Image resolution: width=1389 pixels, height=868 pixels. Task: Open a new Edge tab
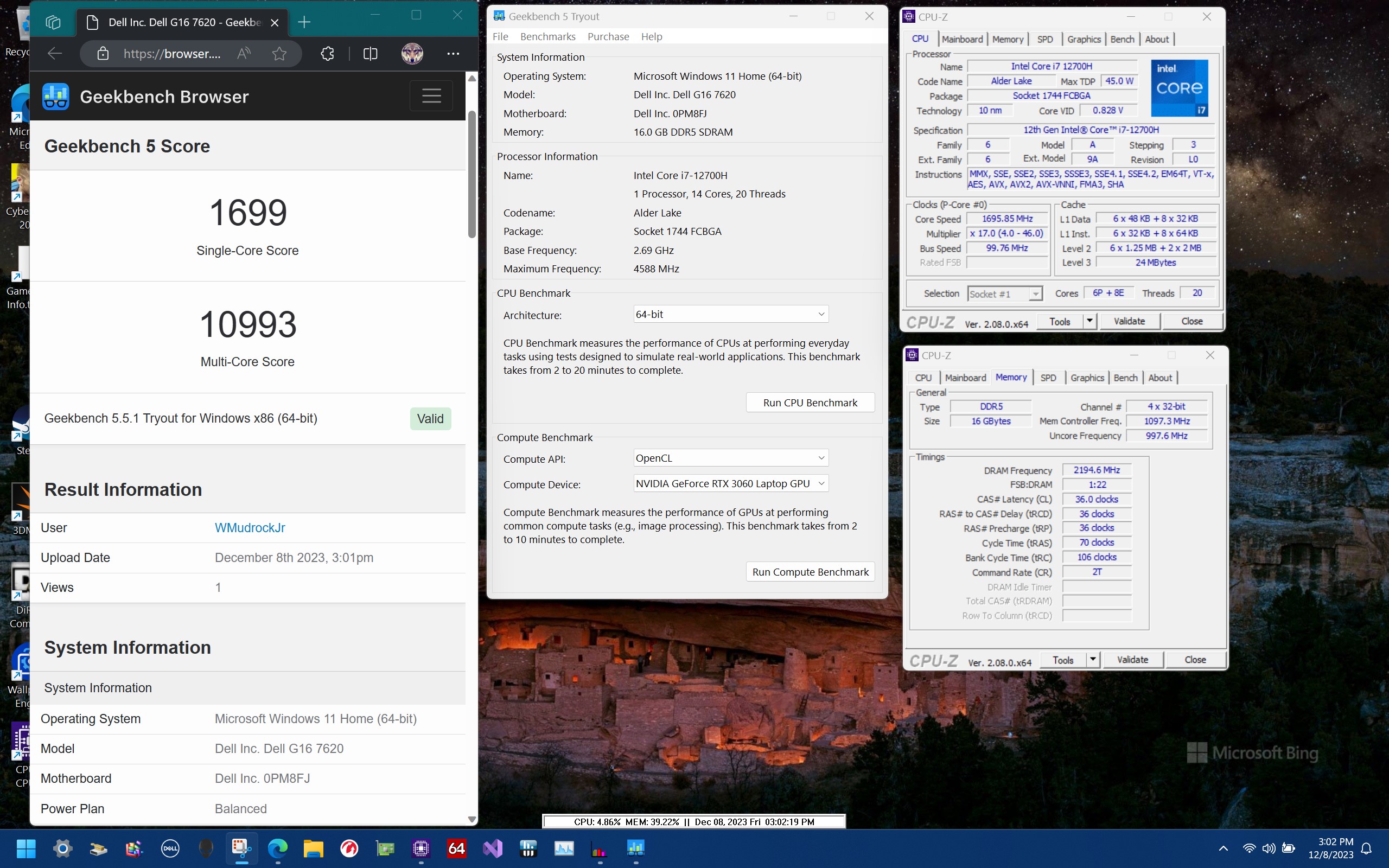304,22
